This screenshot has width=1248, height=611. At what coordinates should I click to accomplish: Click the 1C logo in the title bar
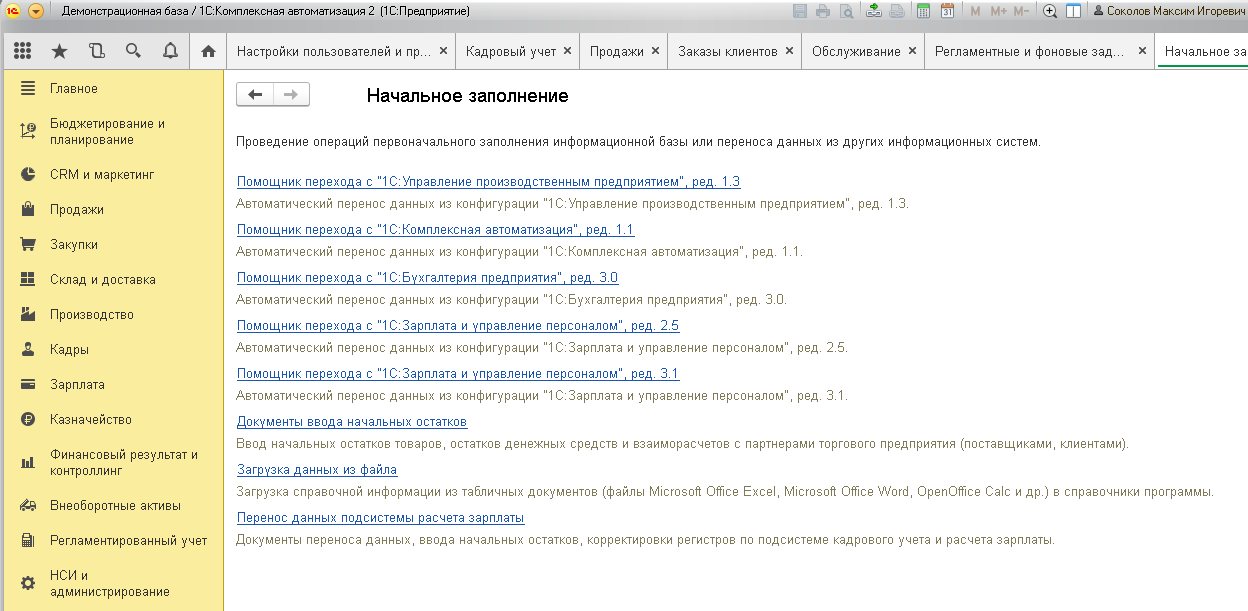coord(12,11)
